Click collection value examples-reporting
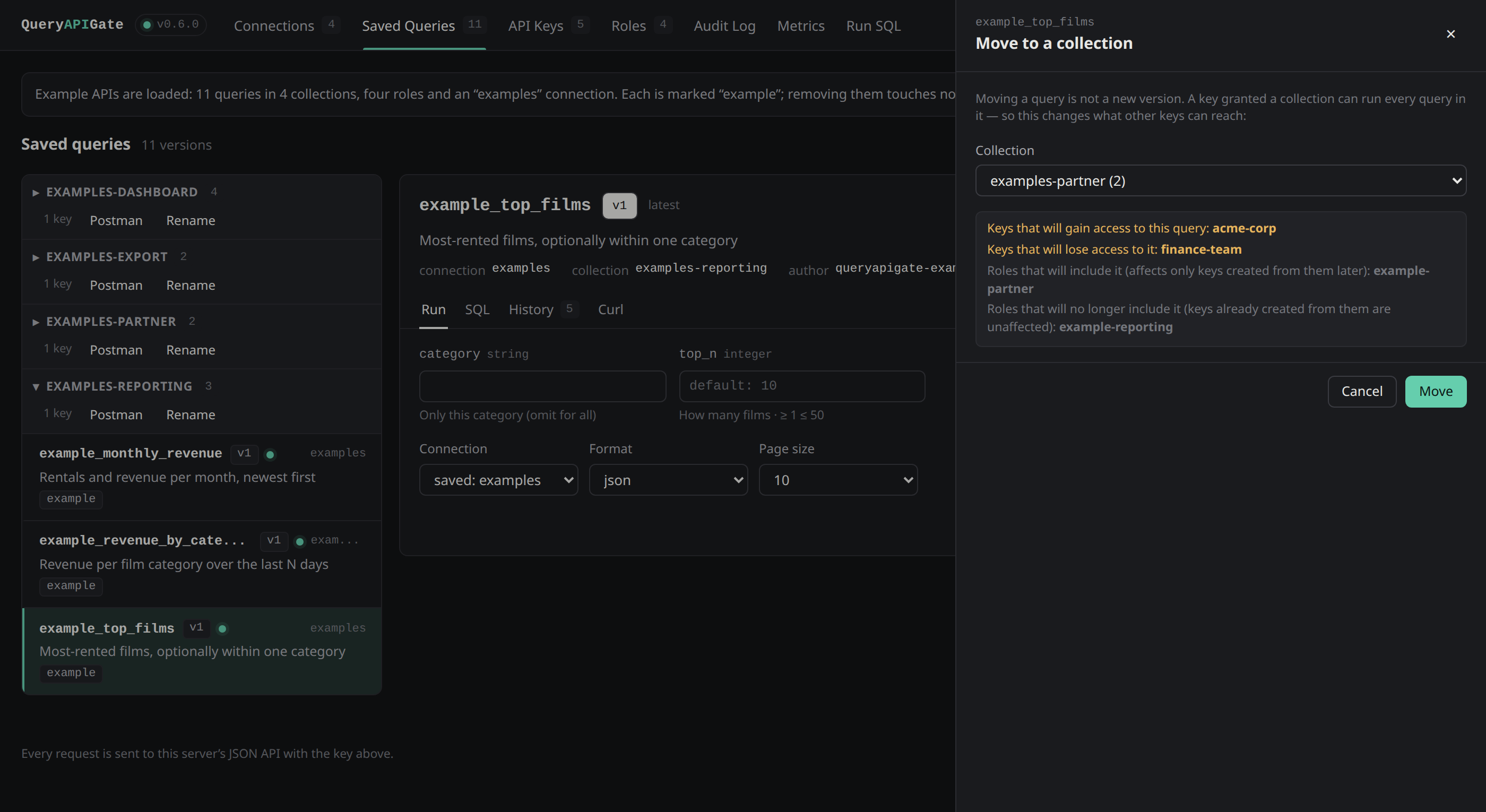 [x=701, y=268]
